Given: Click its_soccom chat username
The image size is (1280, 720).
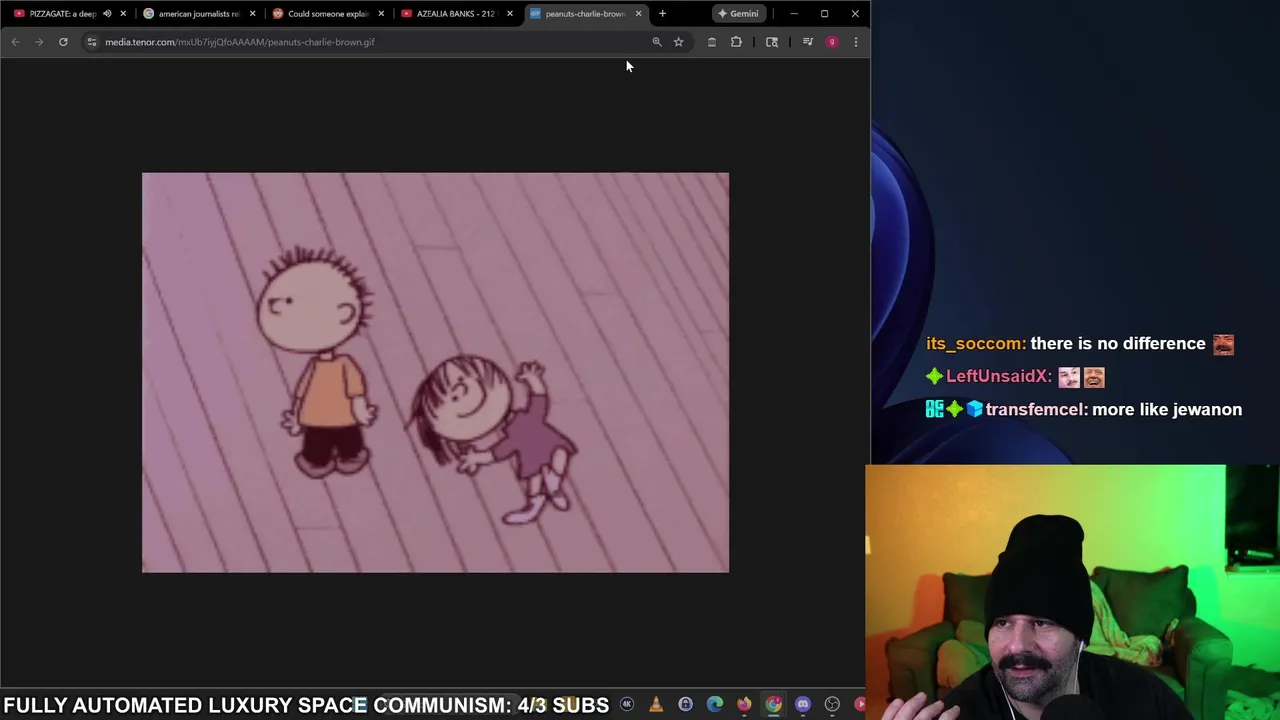Looking at the screenshot, I should click(976, 344).
